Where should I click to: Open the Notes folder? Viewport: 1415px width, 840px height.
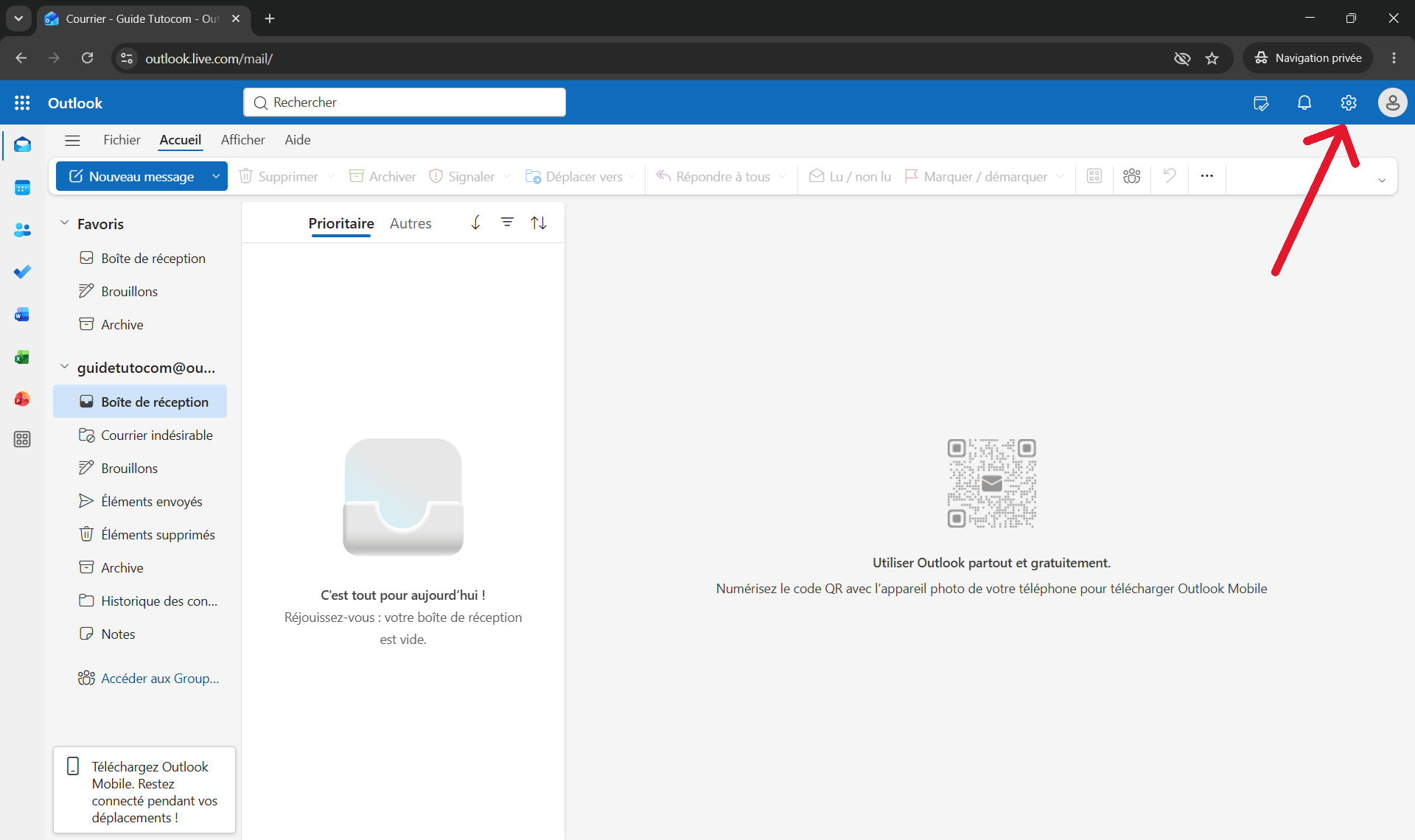pyautogui.click(x=141, y=634)
